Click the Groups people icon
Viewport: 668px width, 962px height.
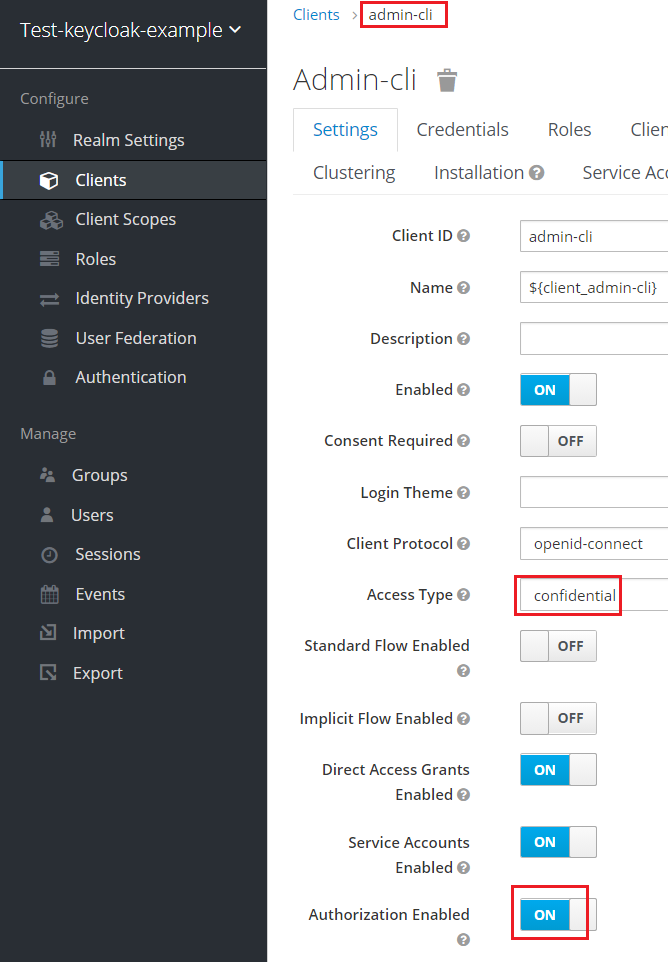[47, 475]
